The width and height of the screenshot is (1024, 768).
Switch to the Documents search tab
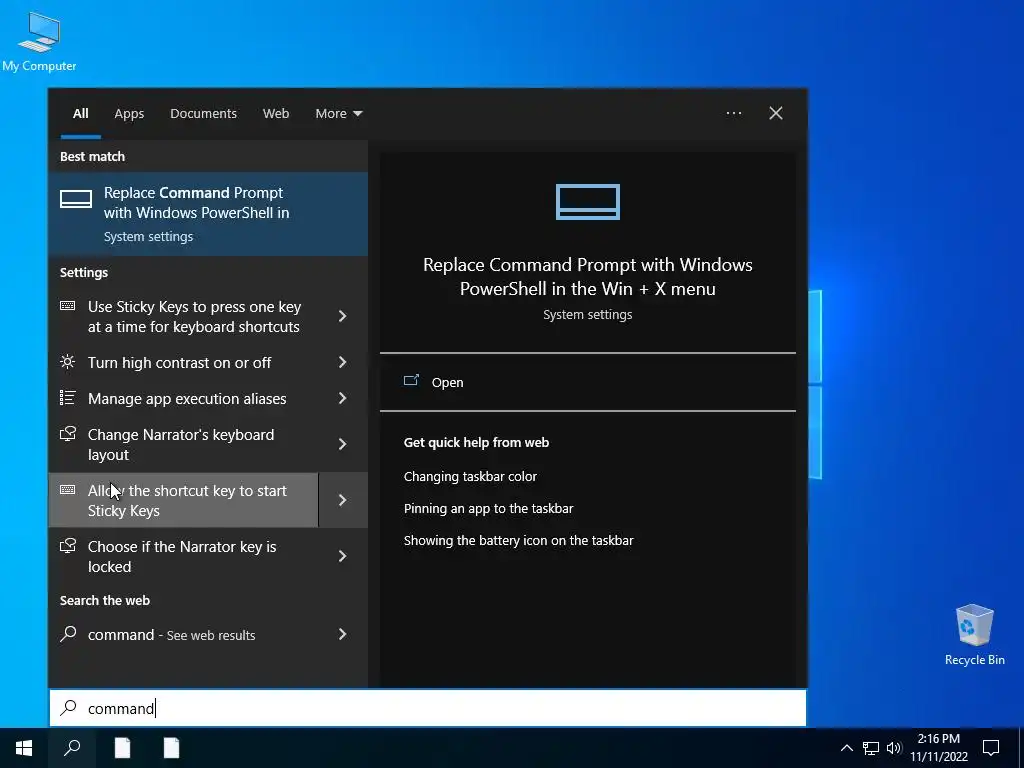(203, 114)
